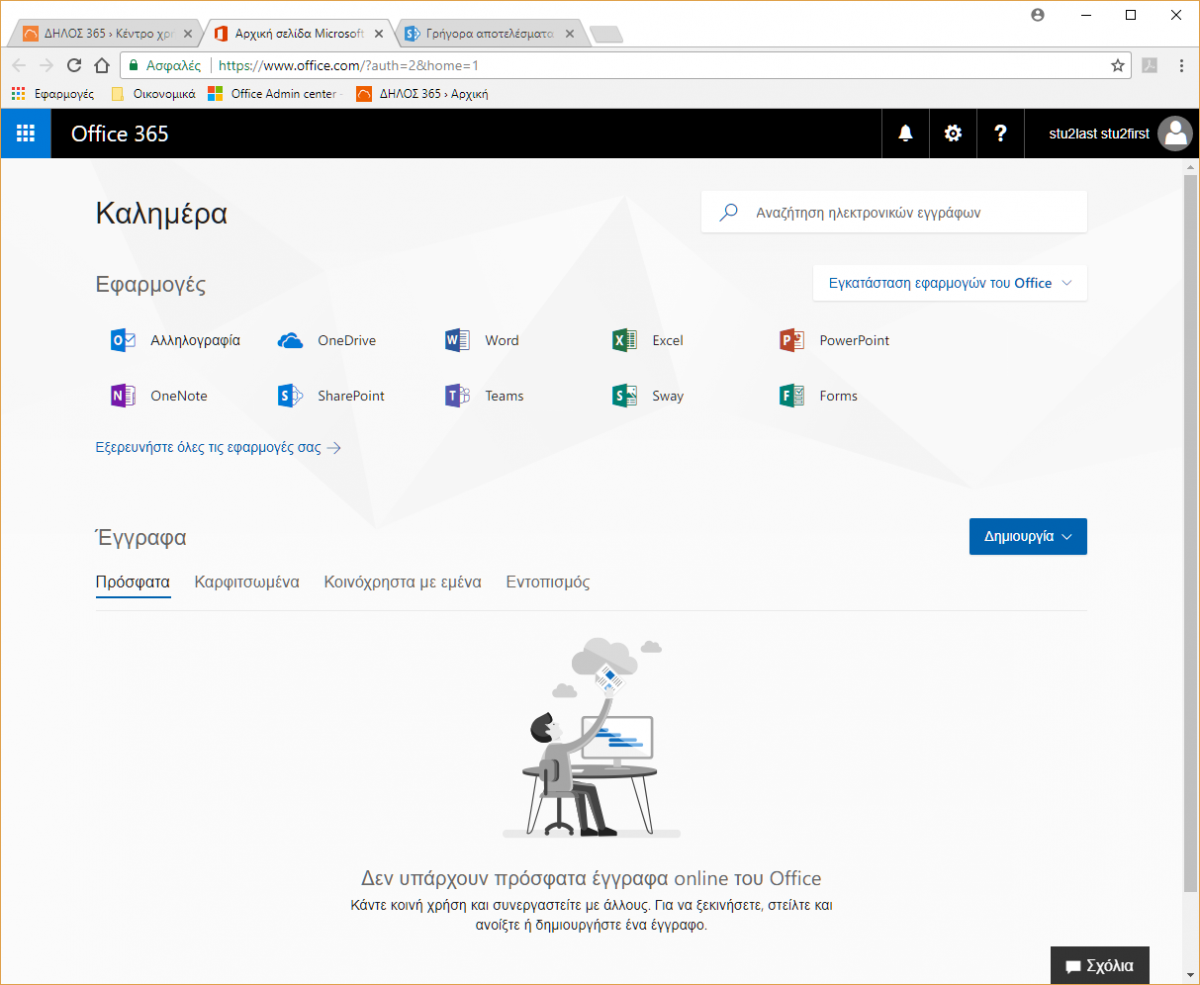Open the notifications bell
The image size is (1200, 985).
[906, 133]
